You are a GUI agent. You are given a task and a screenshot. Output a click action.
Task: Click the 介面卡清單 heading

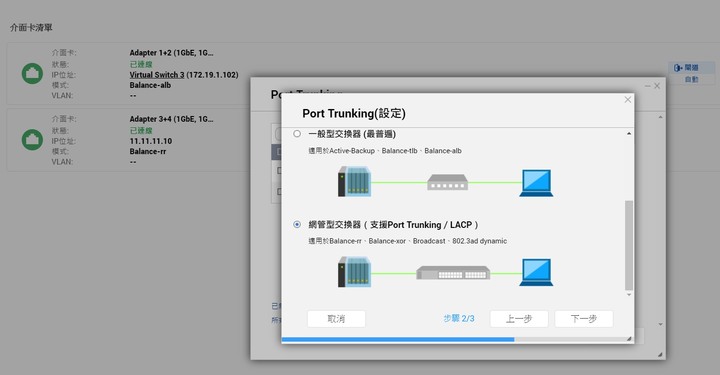pyautogui.click(x=31, y=28)
